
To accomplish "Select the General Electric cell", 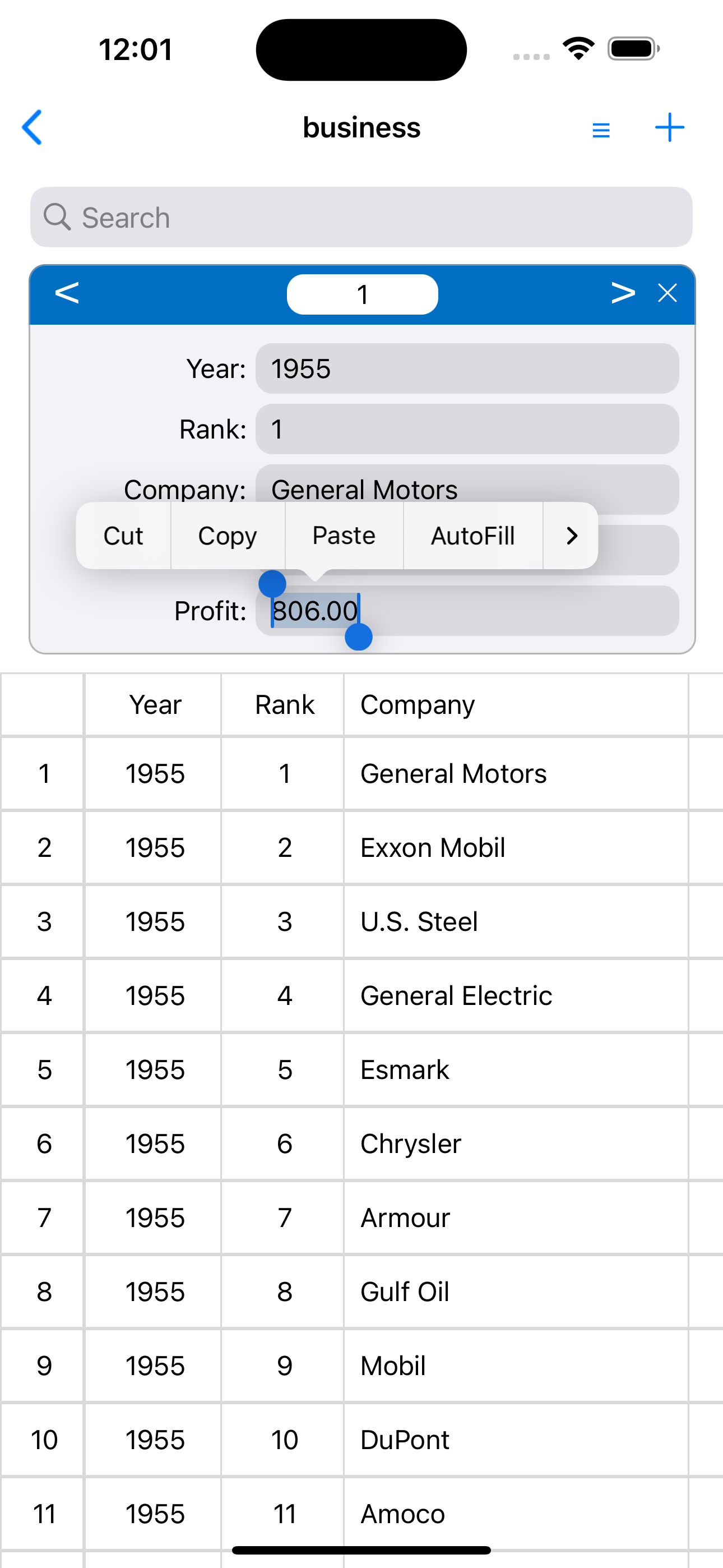I will pos(456,996).
